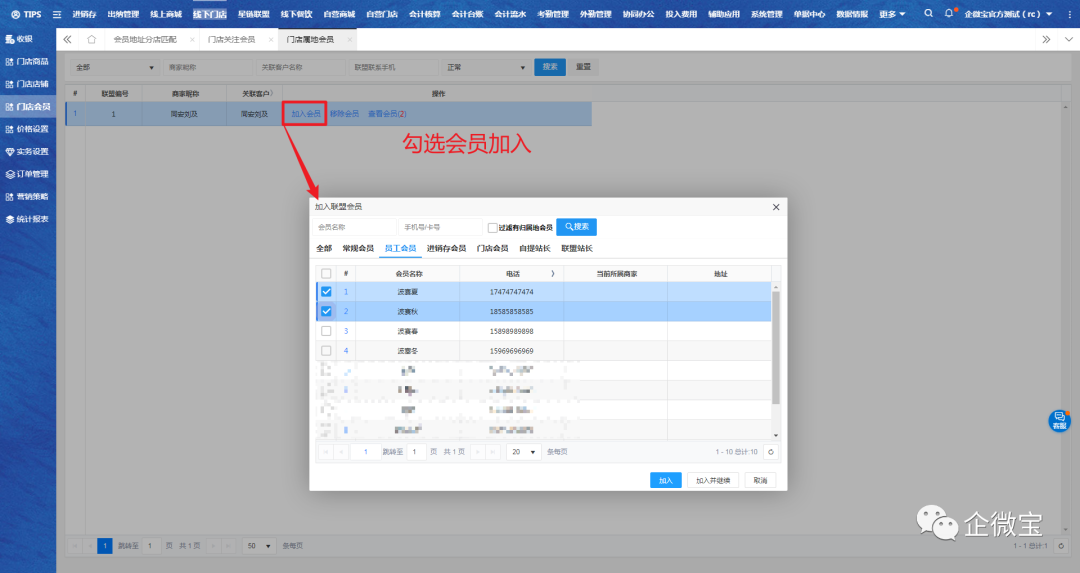Switch to the 门店会员 tab in dialog
Screen dimensions: 1080x573
tap(492, 248)
